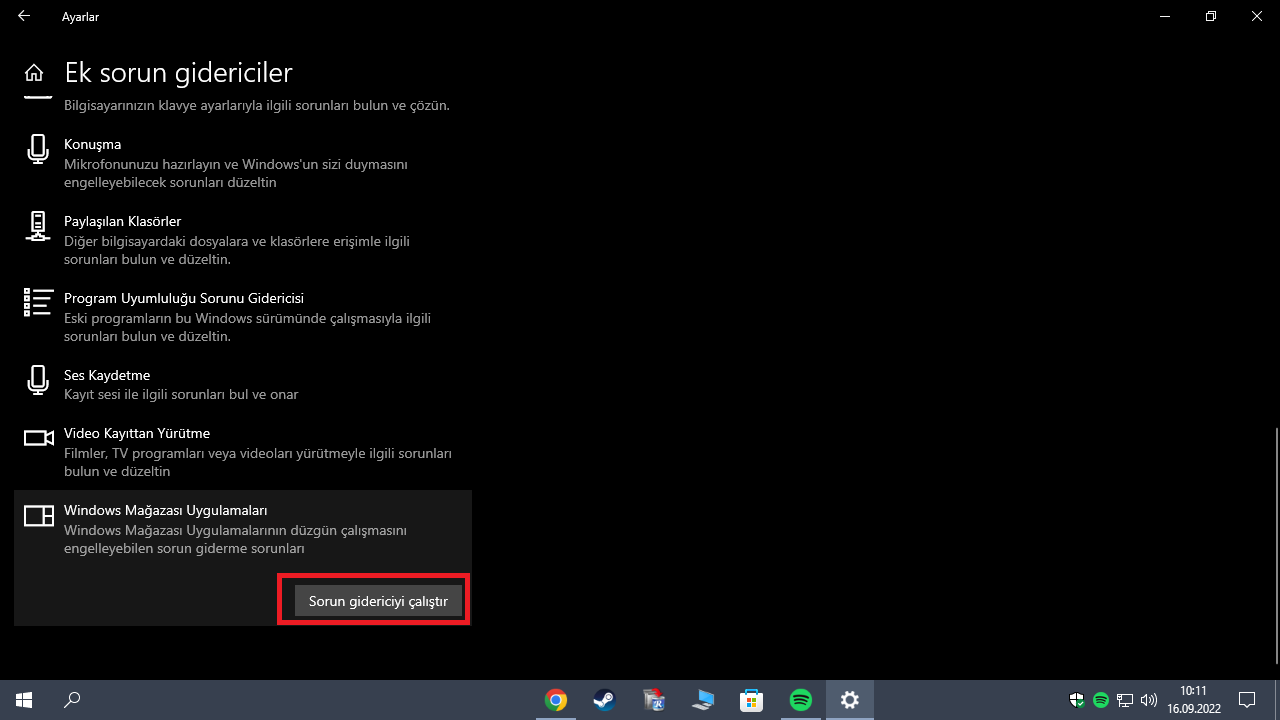Click the Program Uyumluluğu Sorunu Gidericisi icon
1280x720 pixels.
pyautogui.click(x=38, y=302)
